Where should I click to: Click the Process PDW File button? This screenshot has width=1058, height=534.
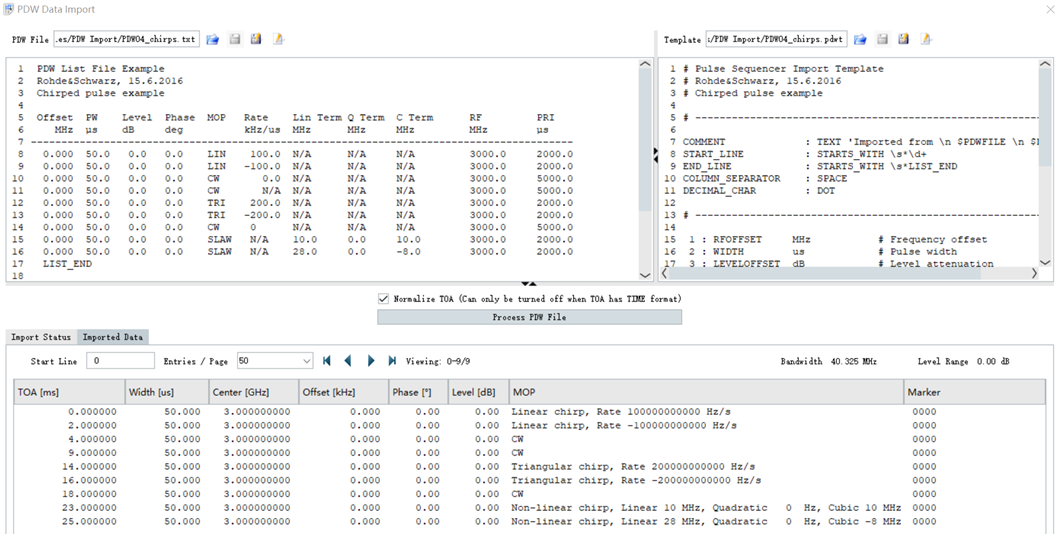[x=529, y=317]
